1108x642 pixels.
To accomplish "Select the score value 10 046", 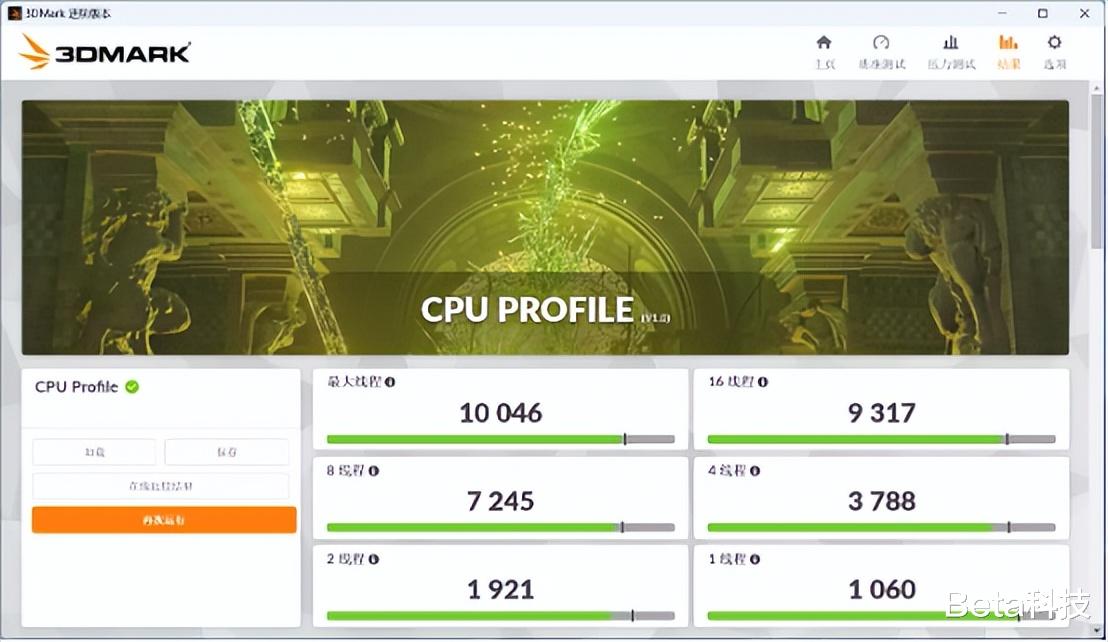I will [500, 413].
